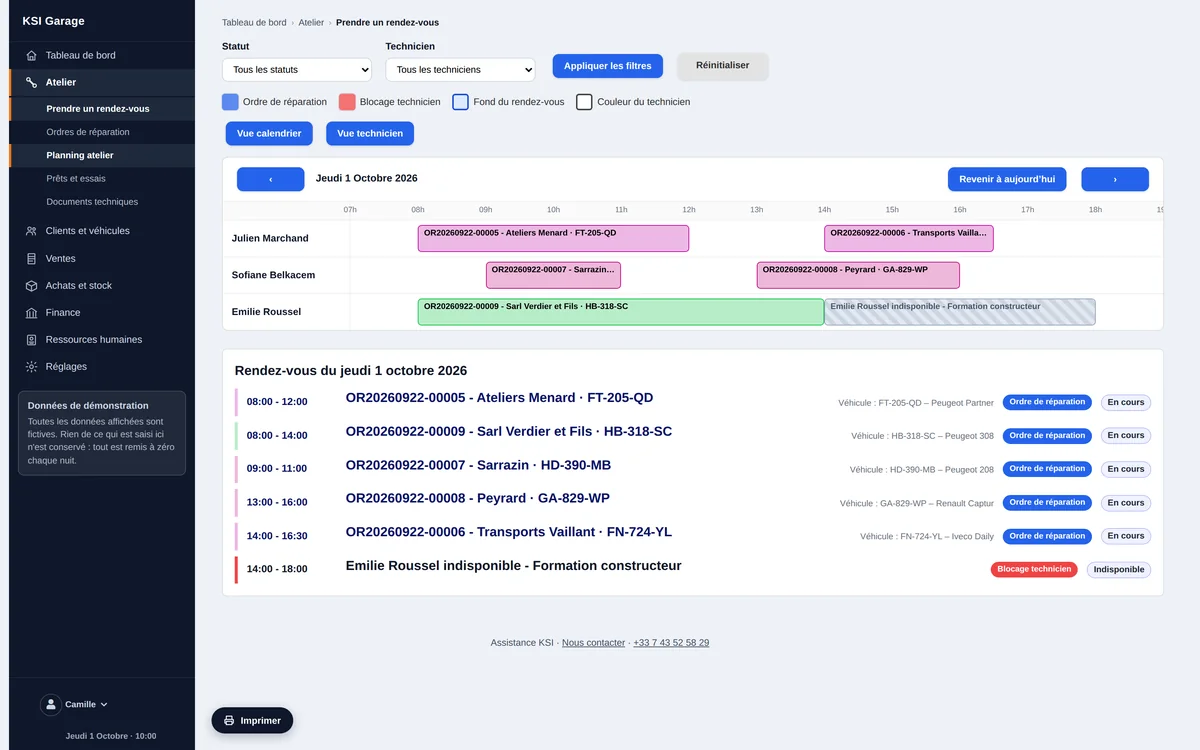The image size is (1200, 750).
Task: Click the Formation constructeur unavailable timeline block
Action: [960, 312]
